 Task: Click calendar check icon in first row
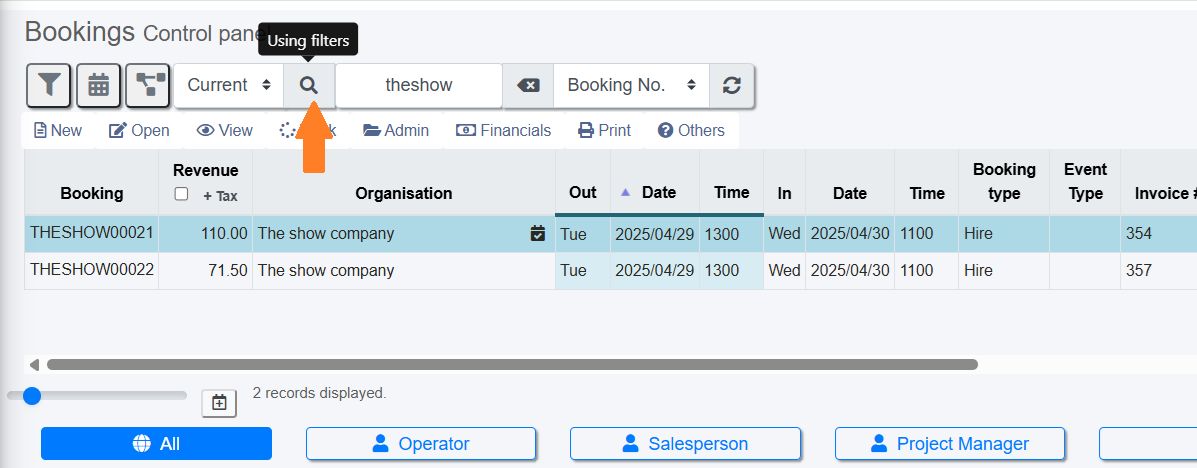(538, 234)
